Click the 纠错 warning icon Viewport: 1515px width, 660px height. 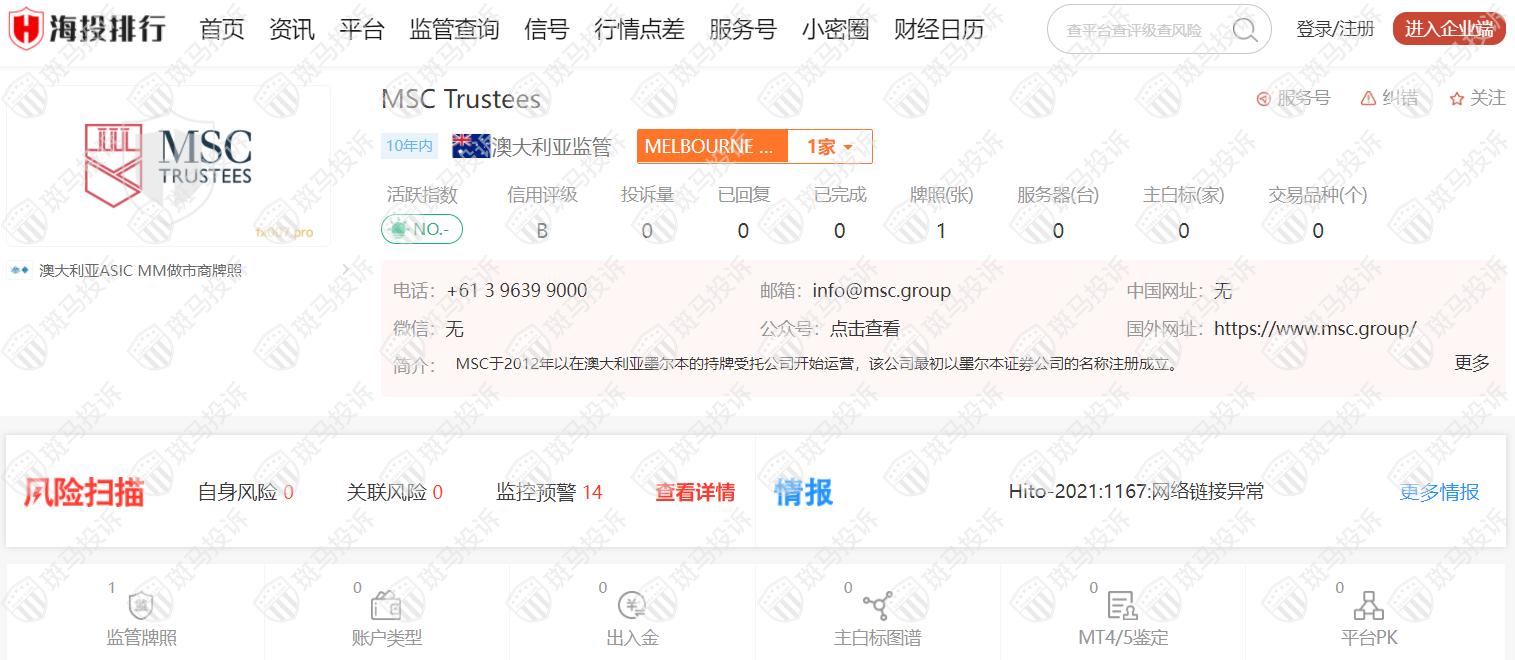coord(1368,99)
